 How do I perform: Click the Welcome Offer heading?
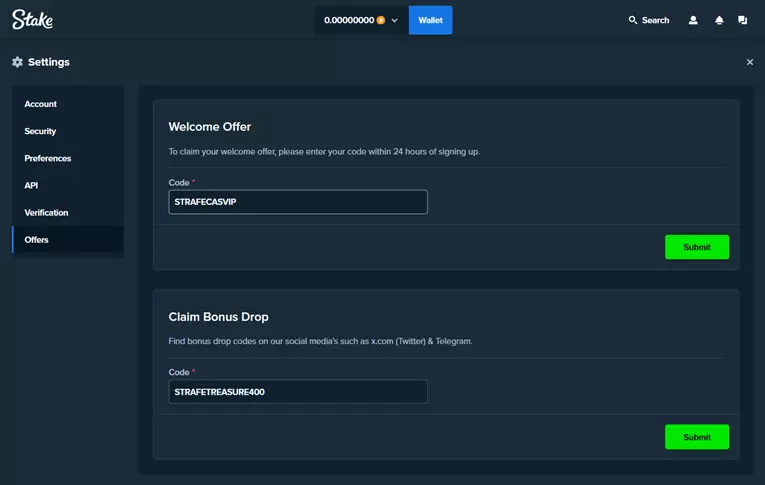coord(210,127)
